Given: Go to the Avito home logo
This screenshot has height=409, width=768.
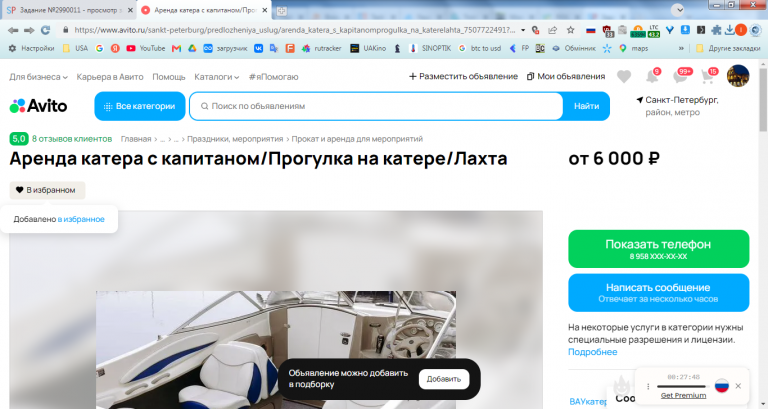Looking at the screenshot, I should click(x=38, y=106).
